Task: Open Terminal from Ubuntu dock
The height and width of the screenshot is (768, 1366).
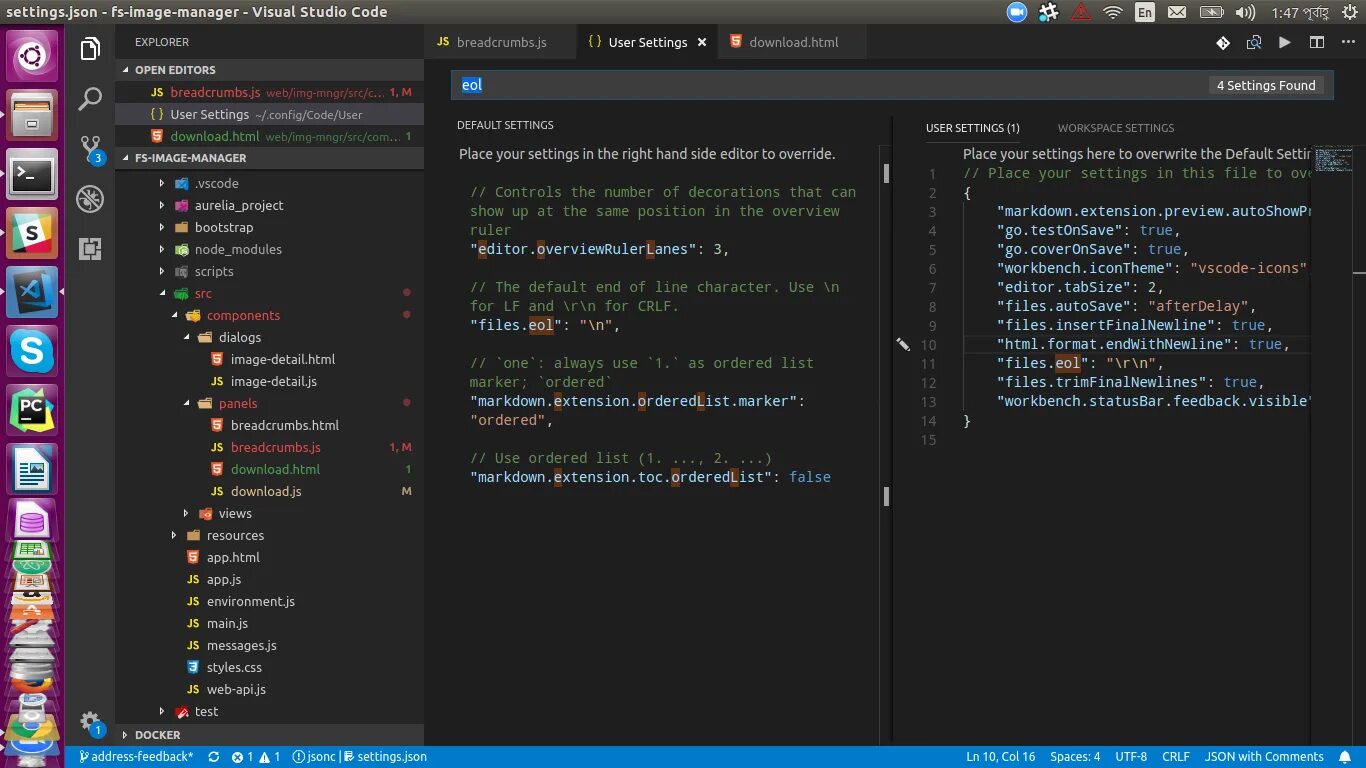Action: pos(32,175)
